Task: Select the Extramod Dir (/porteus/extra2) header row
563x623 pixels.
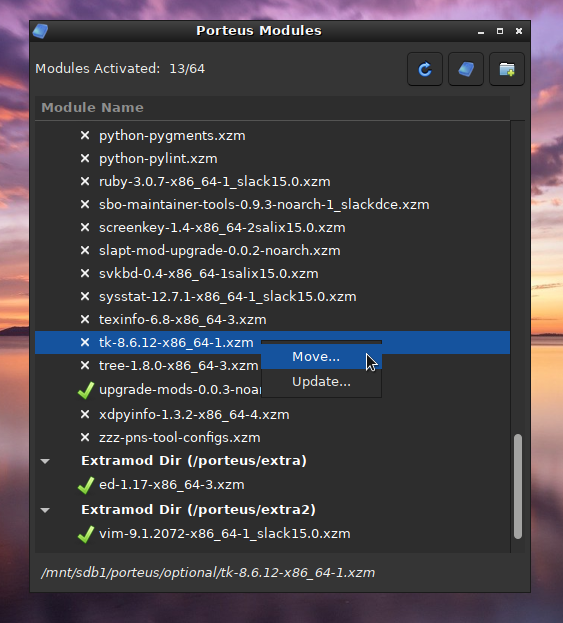Action: [x=272, y=510]
